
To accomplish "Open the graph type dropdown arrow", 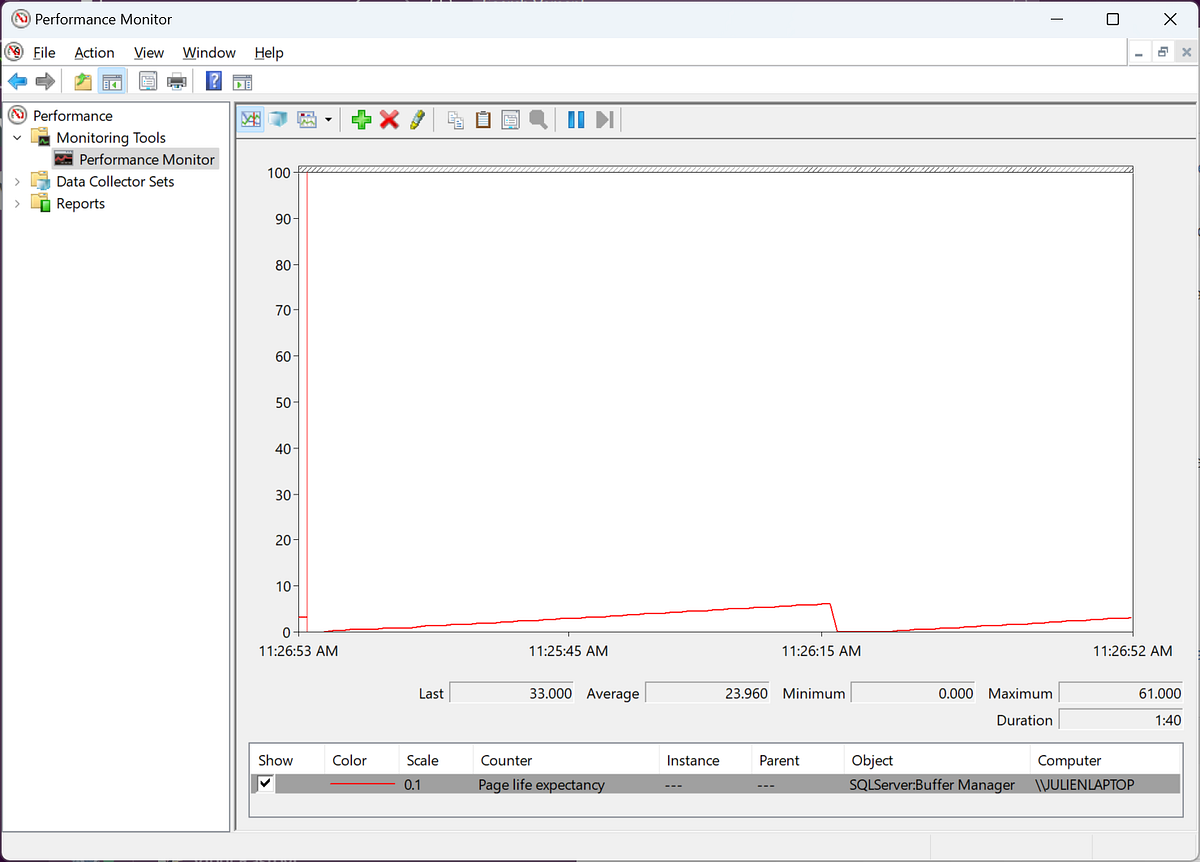I will tap(327, 119).
